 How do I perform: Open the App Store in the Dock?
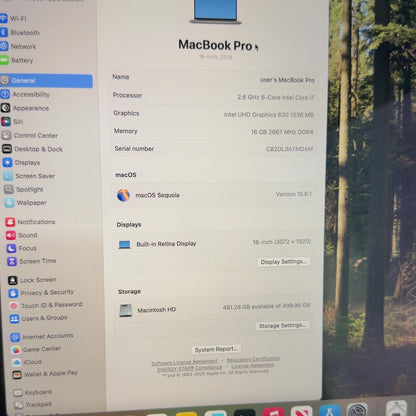click(330, 411)
